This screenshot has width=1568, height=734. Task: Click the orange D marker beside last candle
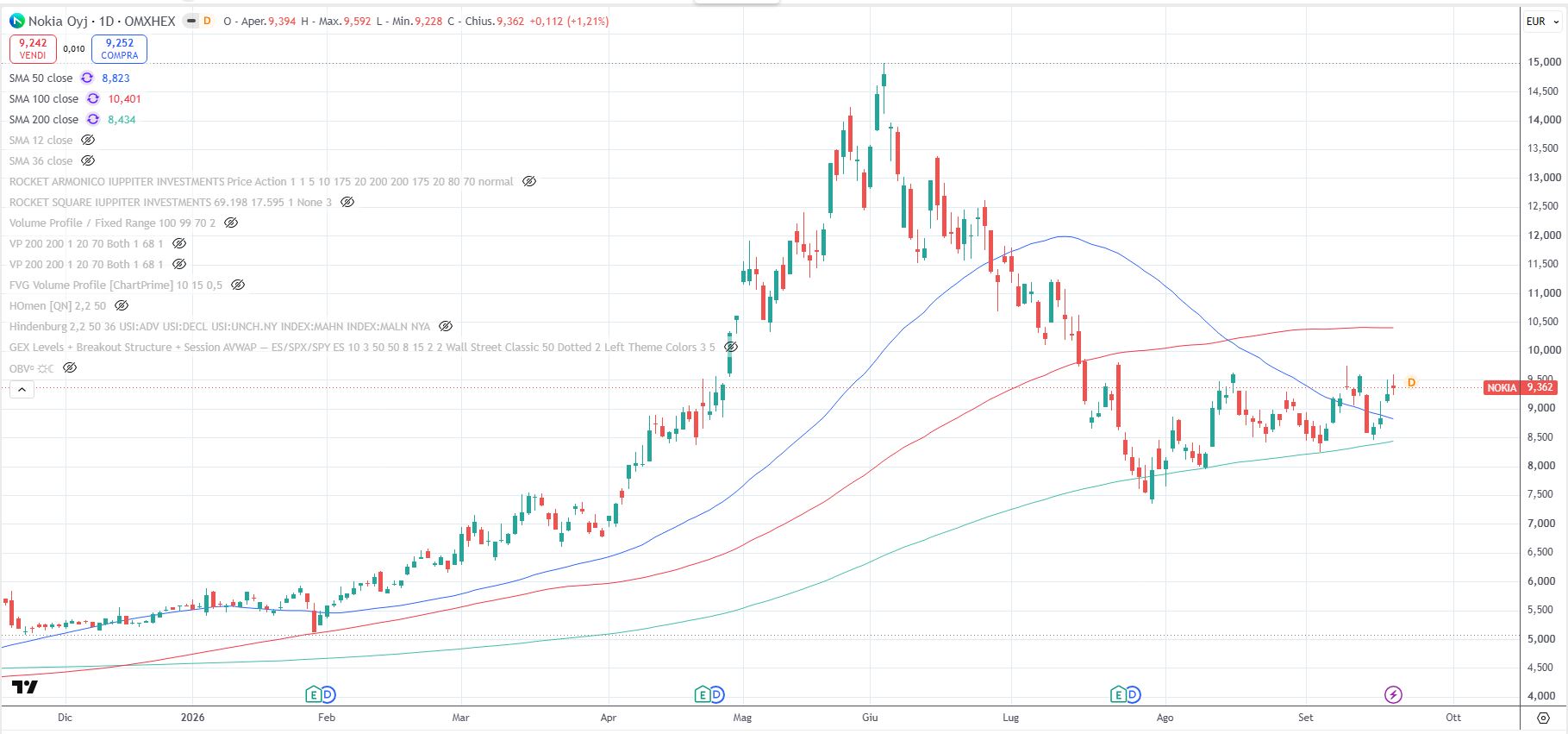pos(1411,382)
